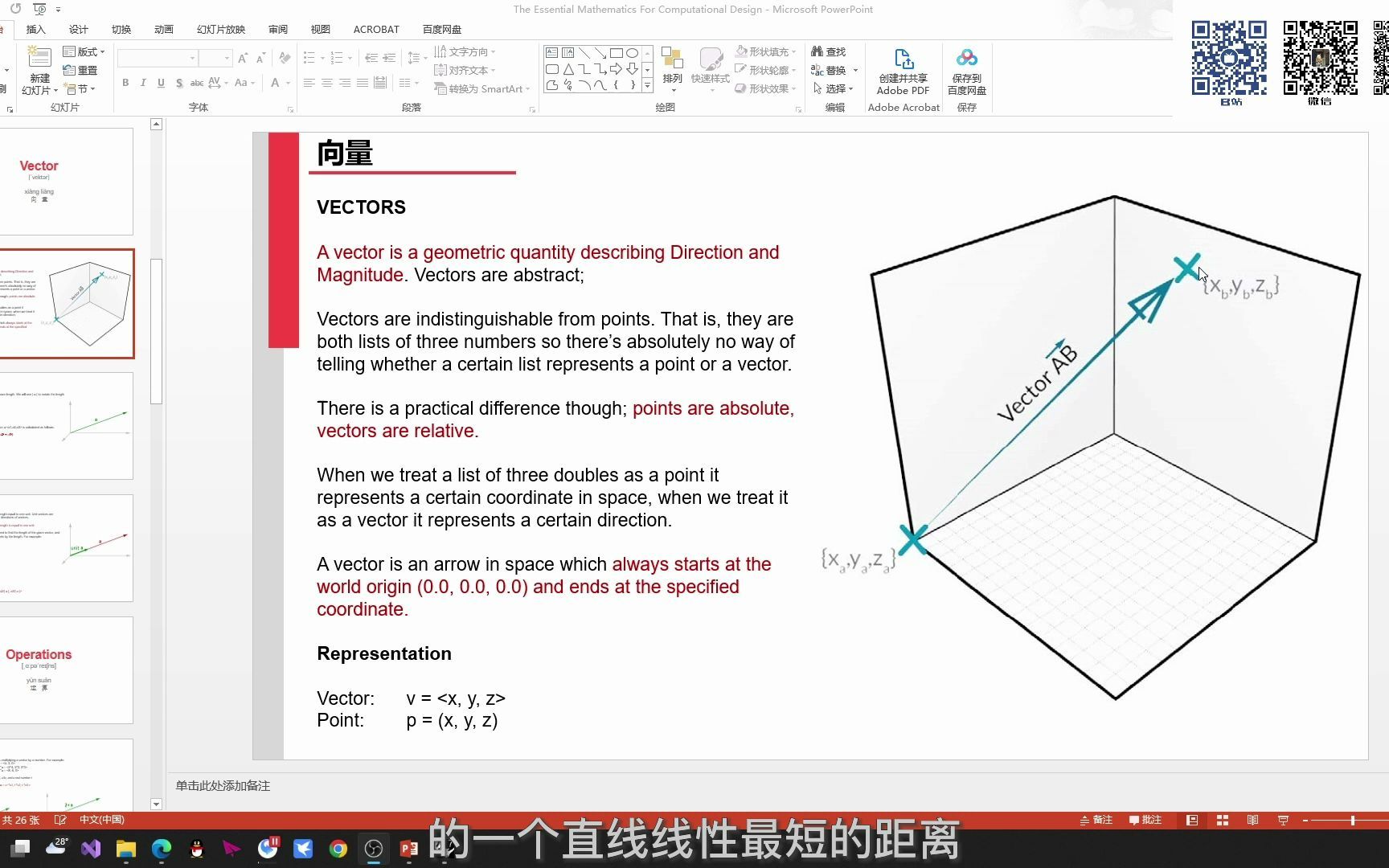1389x868 pixels.
Task: Pick the down arrow shape
Action: tap(633, 69)
